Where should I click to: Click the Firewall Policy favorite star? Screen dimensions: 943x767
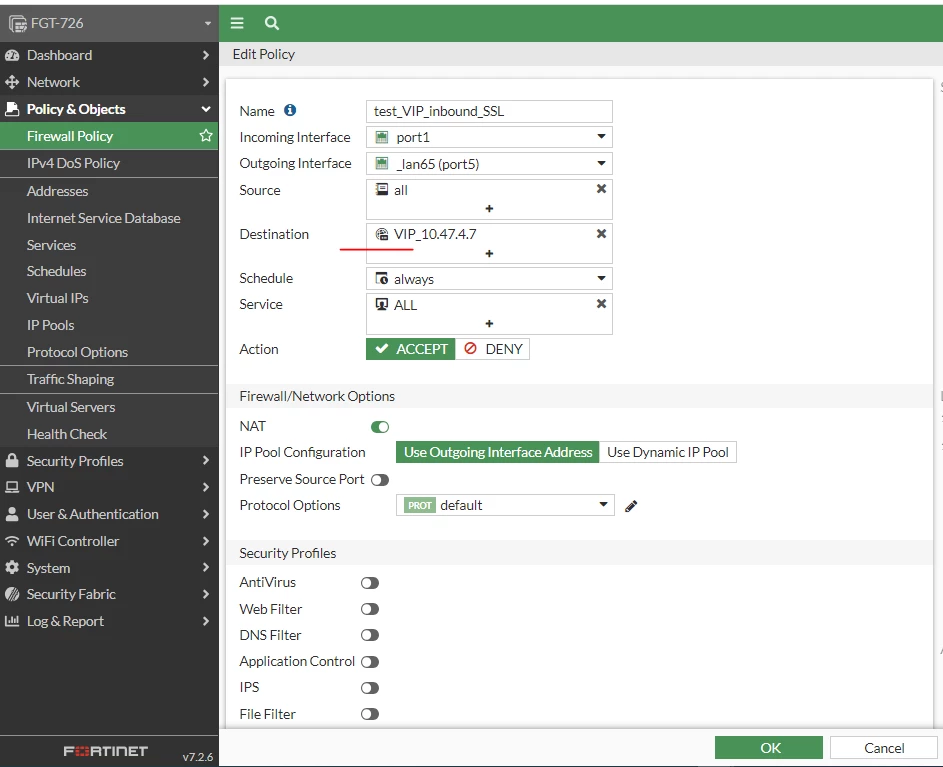(206, 135)
